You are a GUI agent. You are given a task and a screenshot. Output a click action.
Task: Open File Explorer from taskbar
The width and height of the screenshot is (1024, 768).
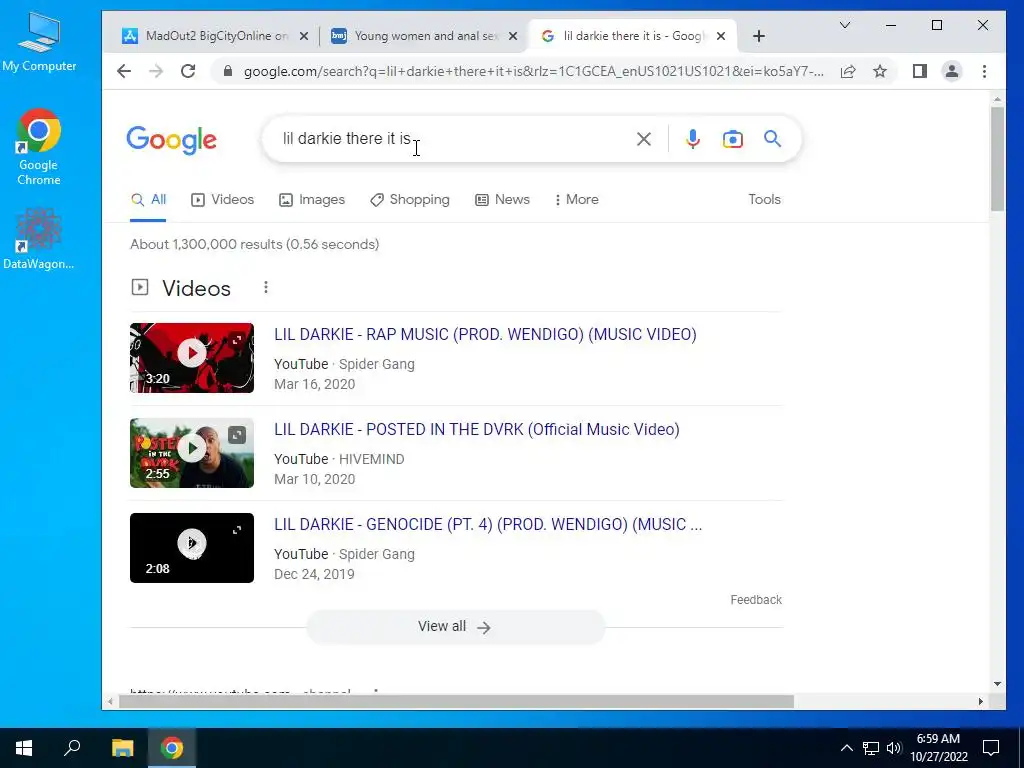122,748
